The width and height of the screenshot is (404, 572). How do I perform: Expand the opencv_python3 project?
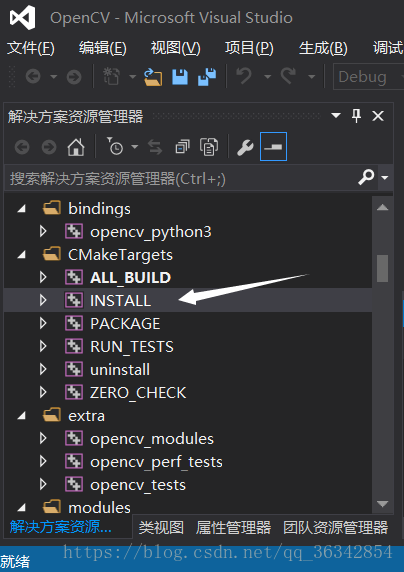tap(43, 231)
